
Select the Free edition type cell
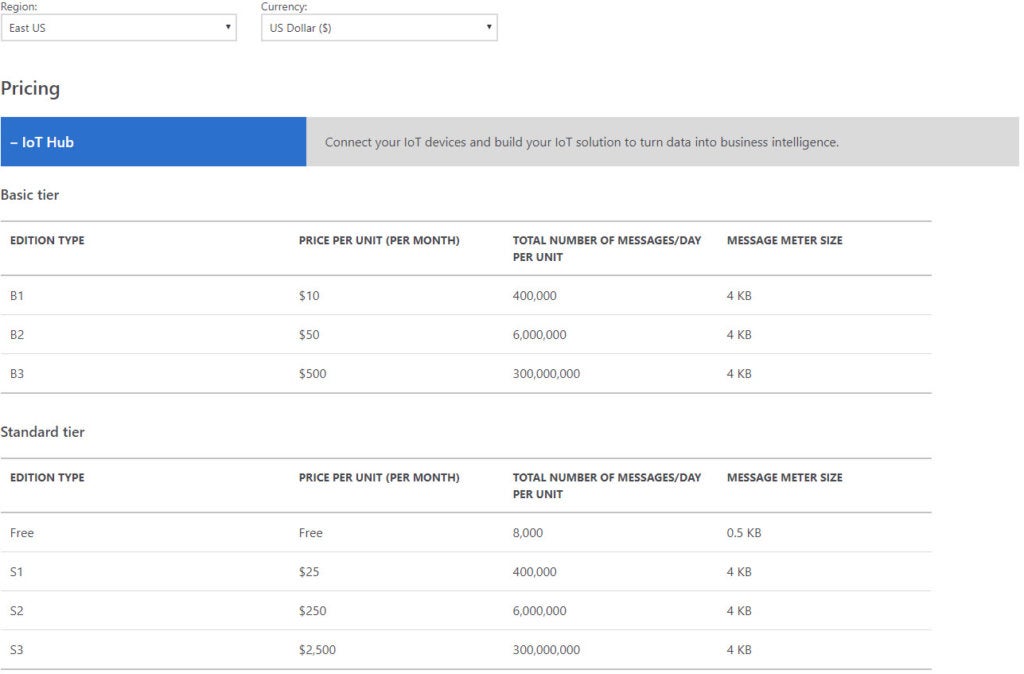(22, 533)
